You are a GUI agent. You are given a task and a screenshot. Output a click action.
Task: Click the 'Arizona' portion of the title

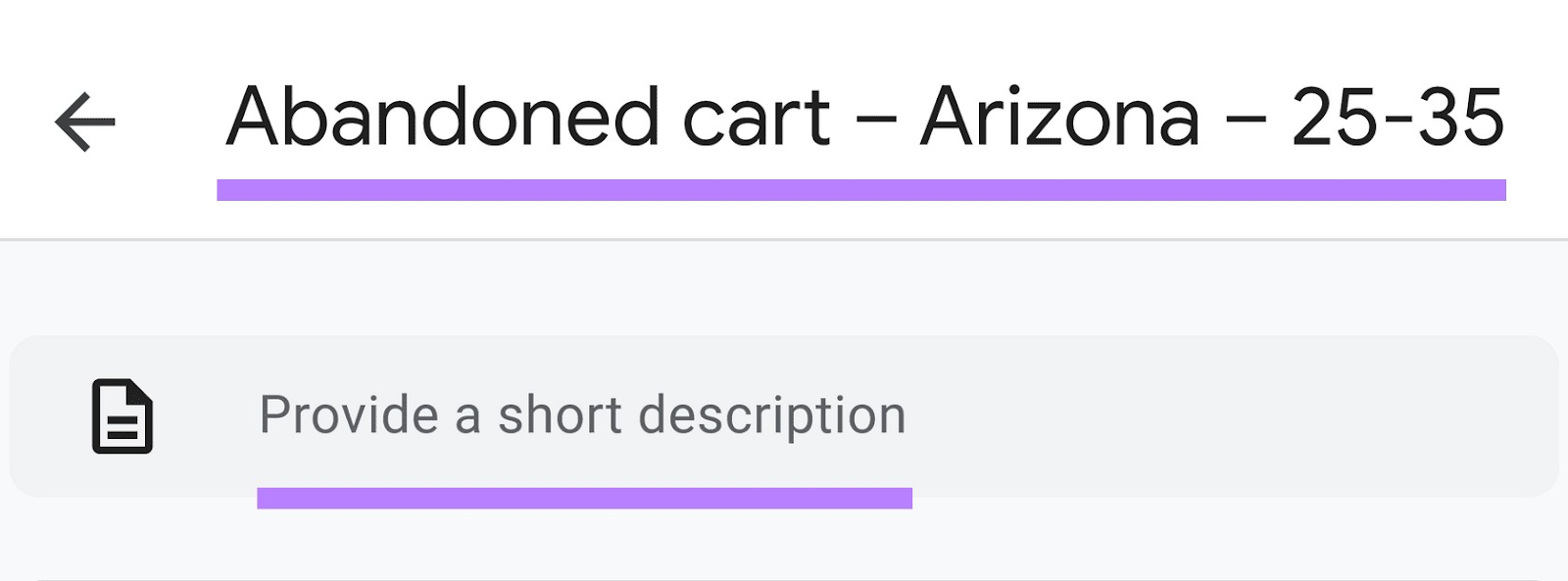tap(1053, 118)
